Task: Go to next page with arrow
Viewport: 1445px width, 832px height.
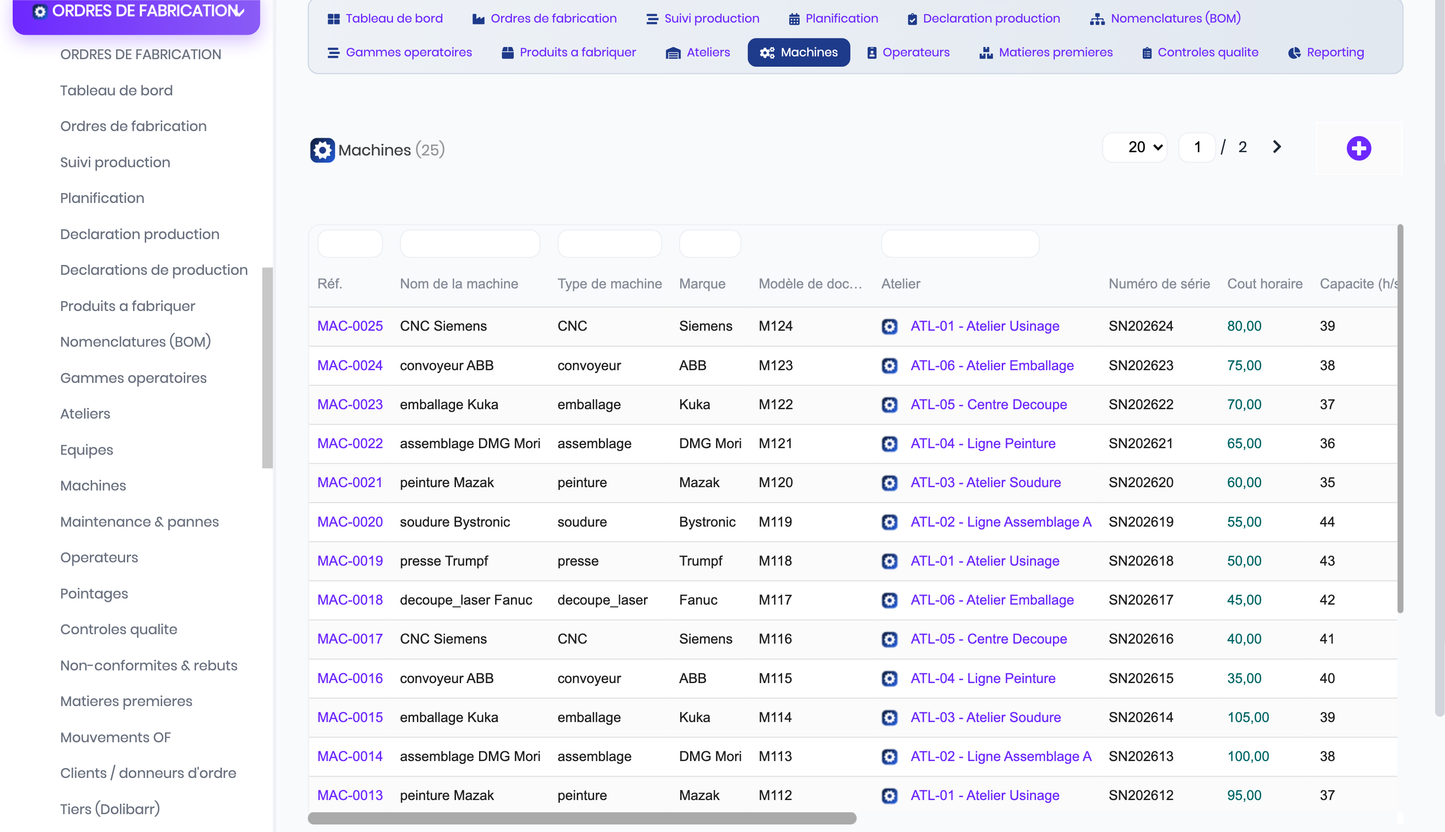Action: tap(1277, 147)
